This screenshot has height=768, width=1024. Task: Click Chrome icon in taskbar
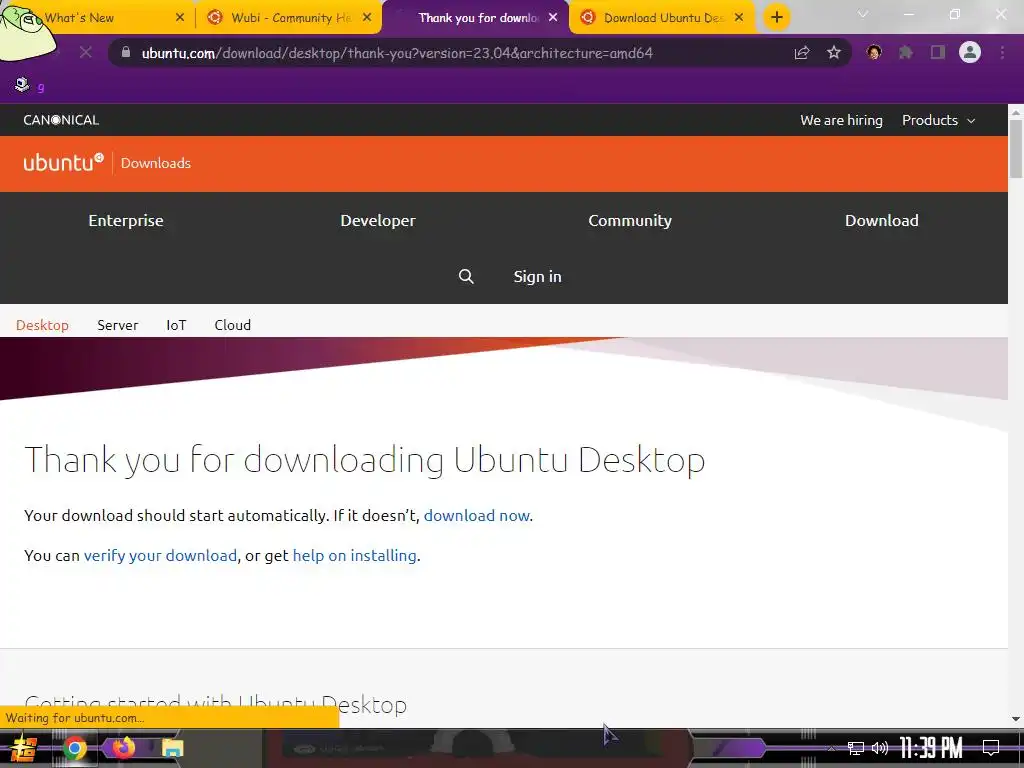pyautogui.click(x=74, y=748)
